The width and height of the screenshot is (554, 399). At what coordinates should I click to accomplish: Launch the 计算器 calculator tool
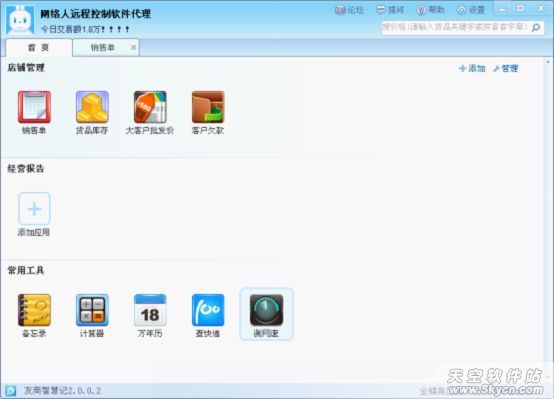pos(92,310)
